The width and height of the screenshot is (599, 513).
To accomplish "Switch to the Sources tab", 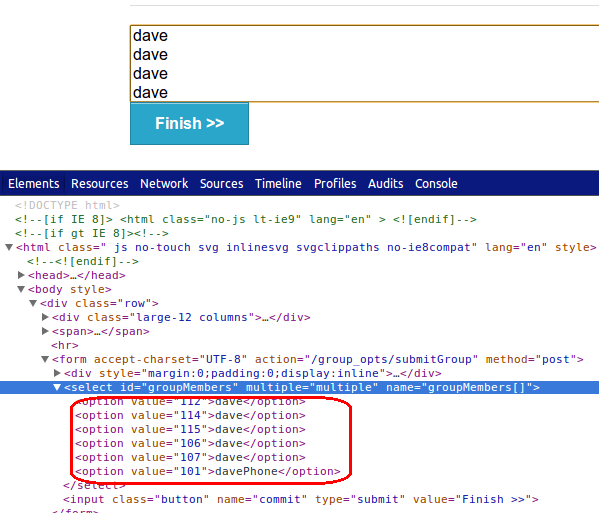I will (222, 184).
